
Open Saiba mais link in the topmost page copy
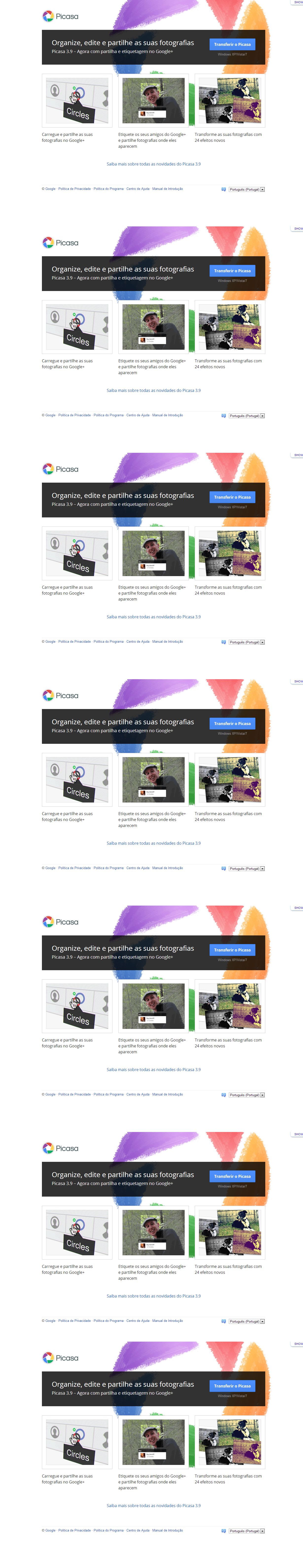(x=153, y=164)
